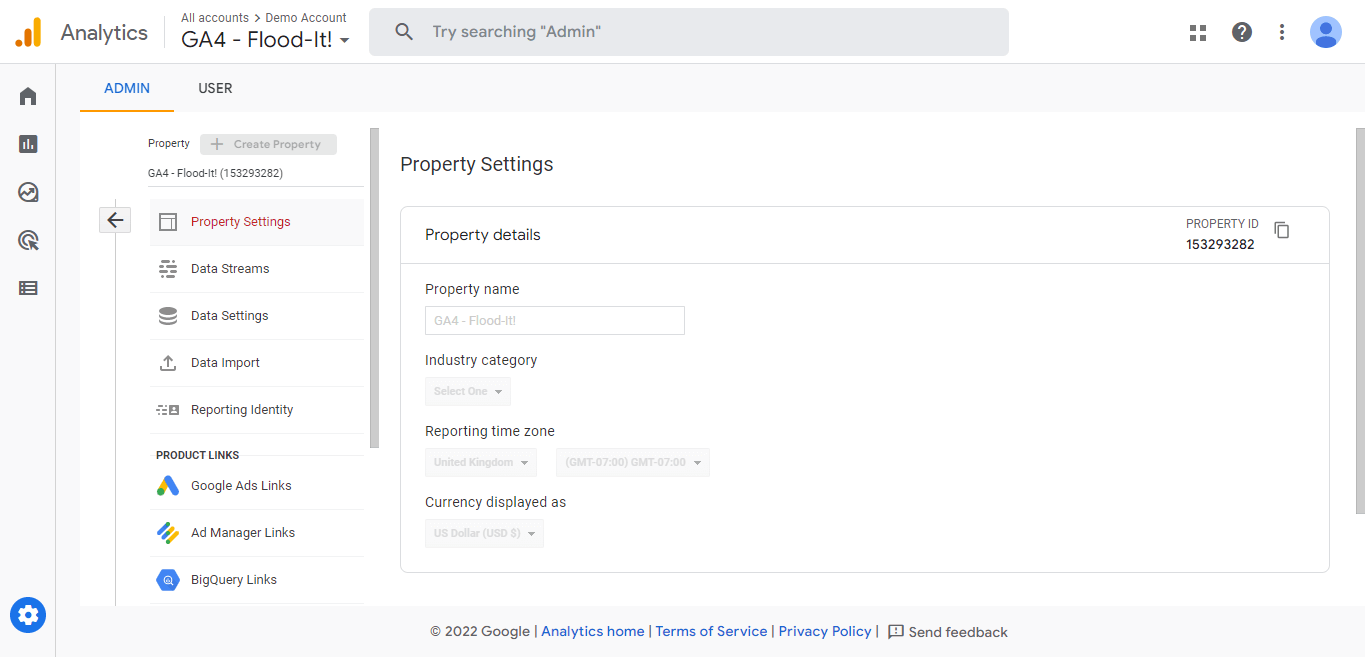Open the Configure table icon in sidebar
Image resolution: width=1365 pixels, height=657 pixels.
[x=28, y=288]
